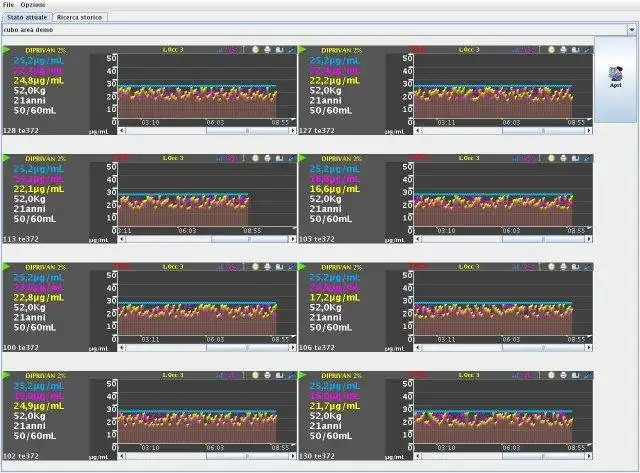This screenshot has width=640, height=473.
Task: Open the Opzioni menu
Action: click(33, 5)
